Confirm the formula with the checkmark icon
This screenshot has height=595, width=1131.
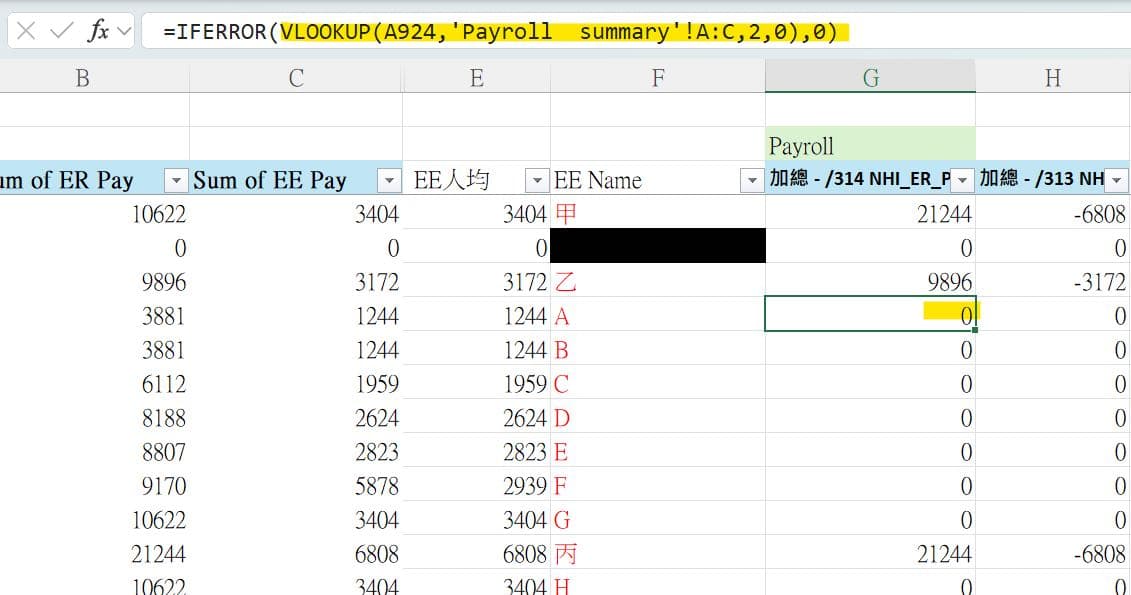pyautogui.click(x=61, y=31)
